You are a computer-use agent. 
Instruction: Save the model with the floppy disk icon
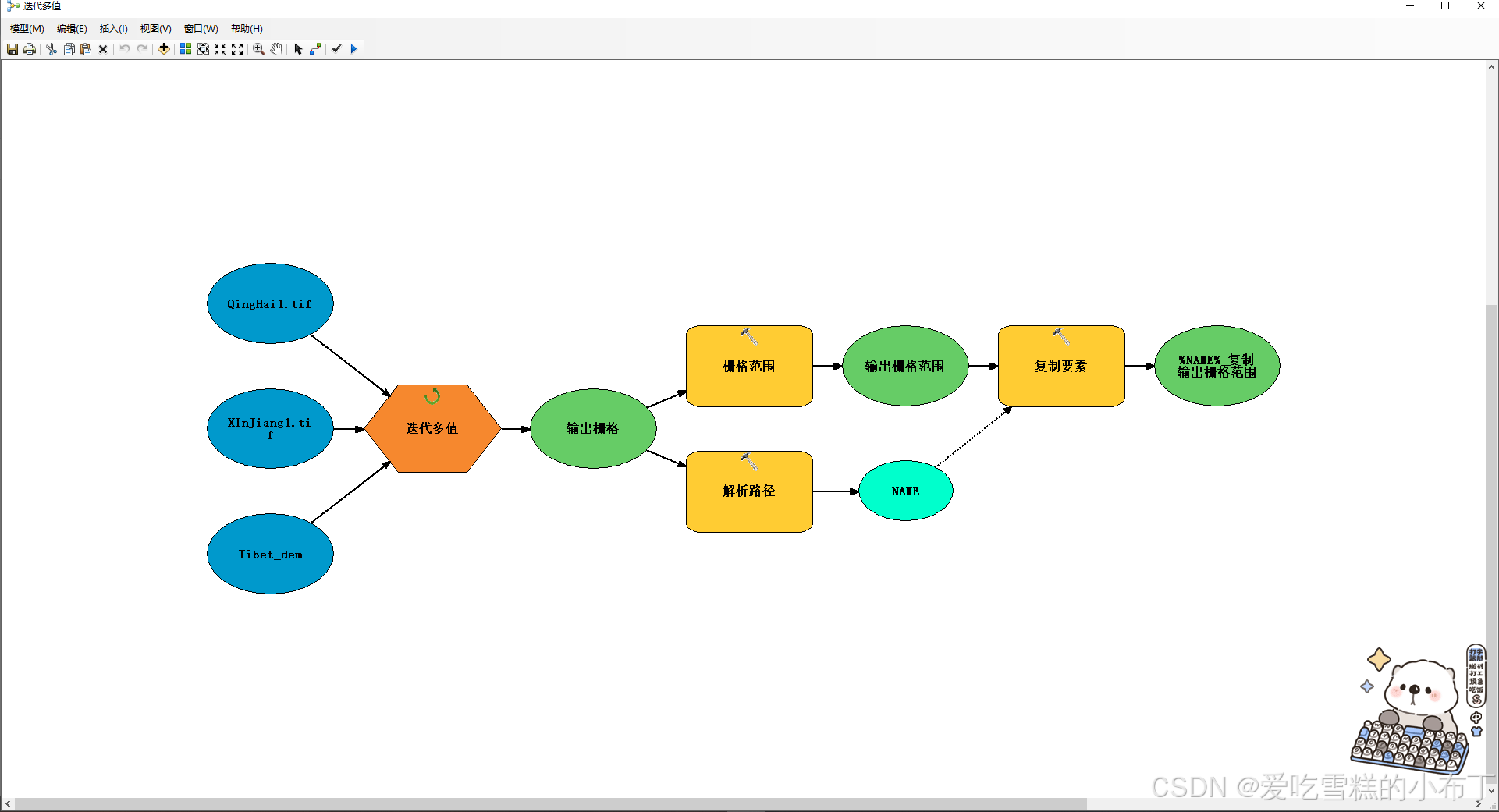[x=12, y=49]
